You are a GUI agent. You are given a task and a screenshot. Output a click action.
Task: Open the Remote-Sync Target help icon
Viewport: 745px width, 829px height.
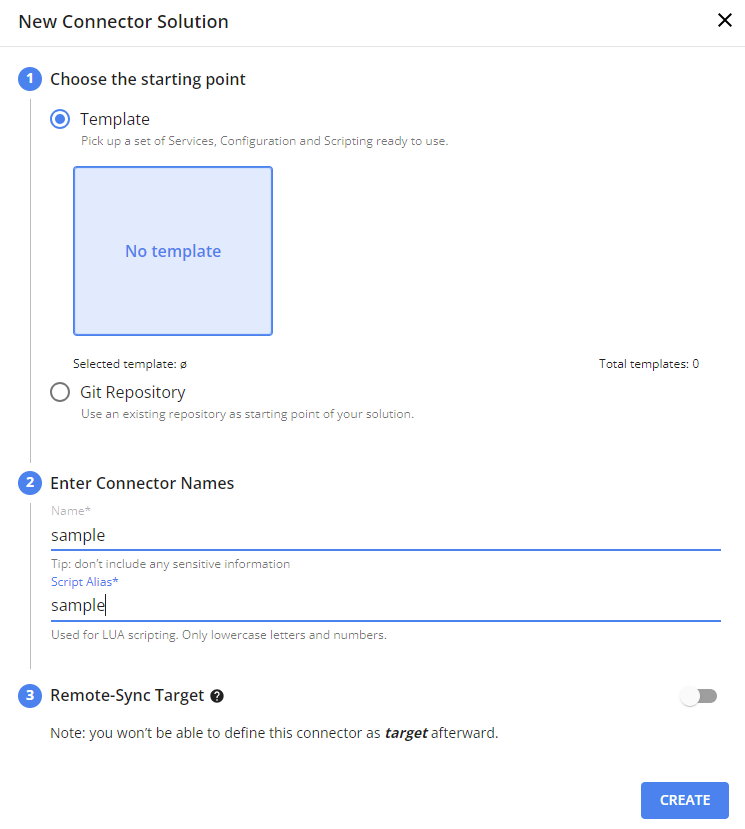pyautogui.click(x=217, y=696)
